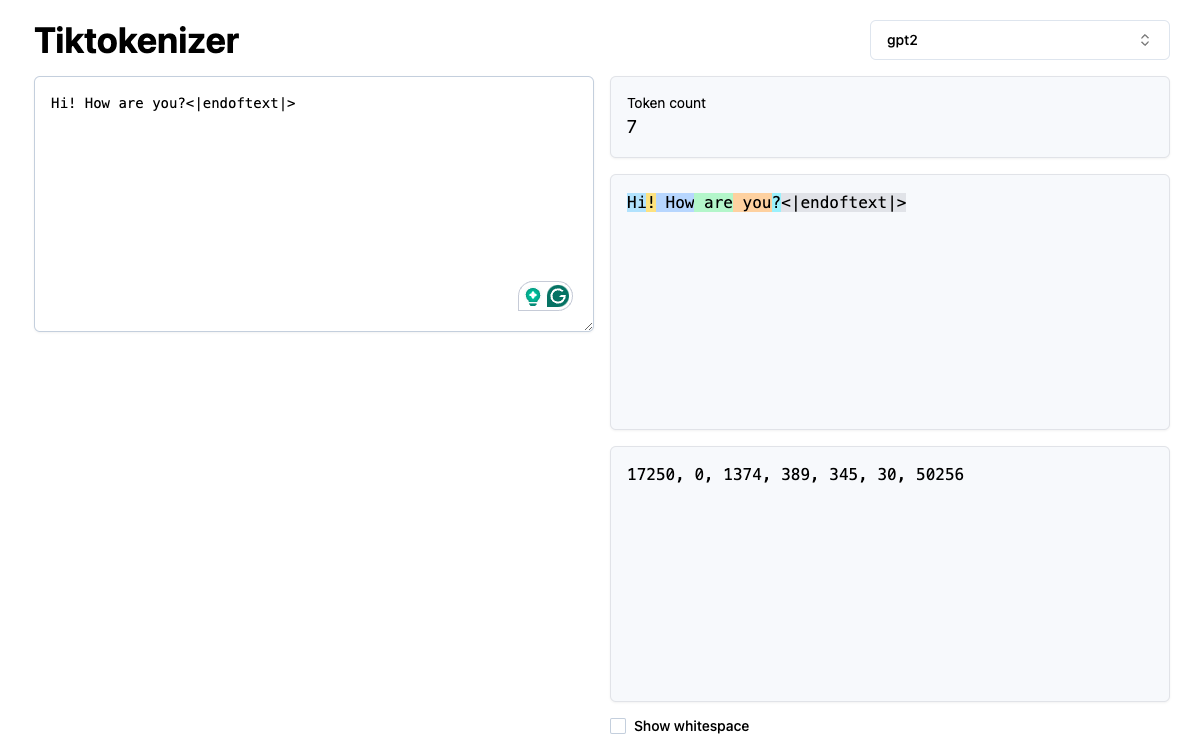Viewport: 1193px width, 747px height.
Task: Open the Grammarly G assistant icon
Action: pyautogui.click(x=557, y=296)
